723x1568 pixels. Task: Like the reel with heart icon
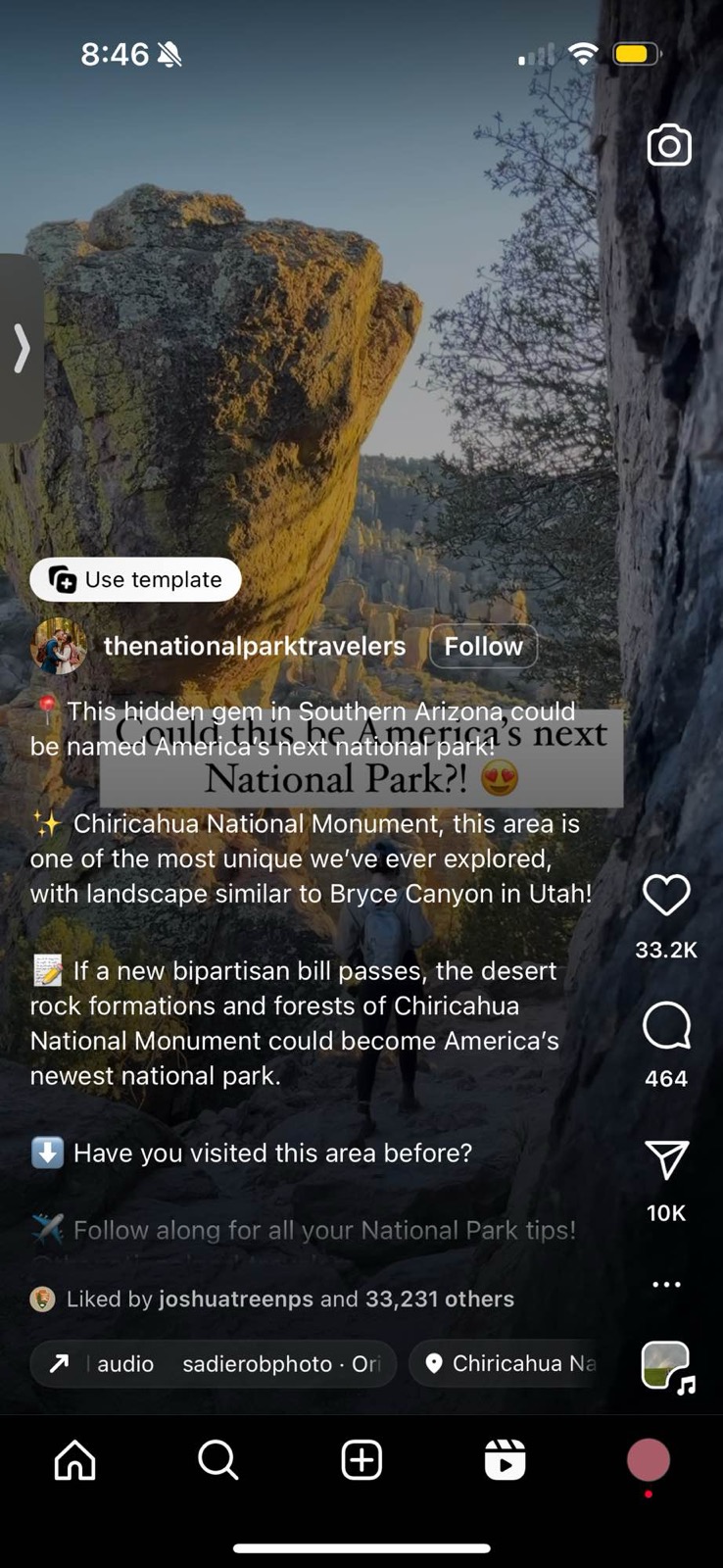(666, 896)
